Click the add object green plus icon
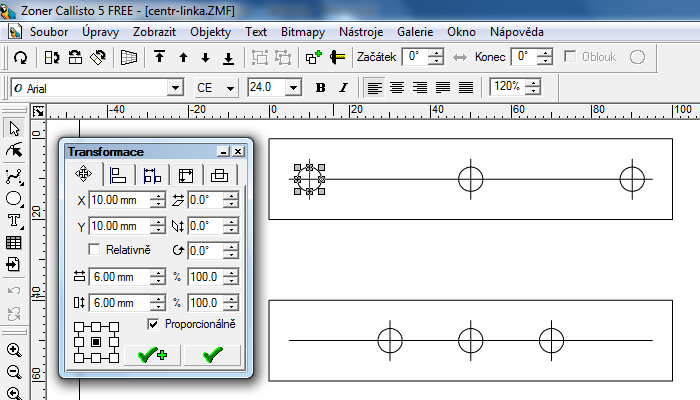Viewport: 700px width, 400px height. 314,57
